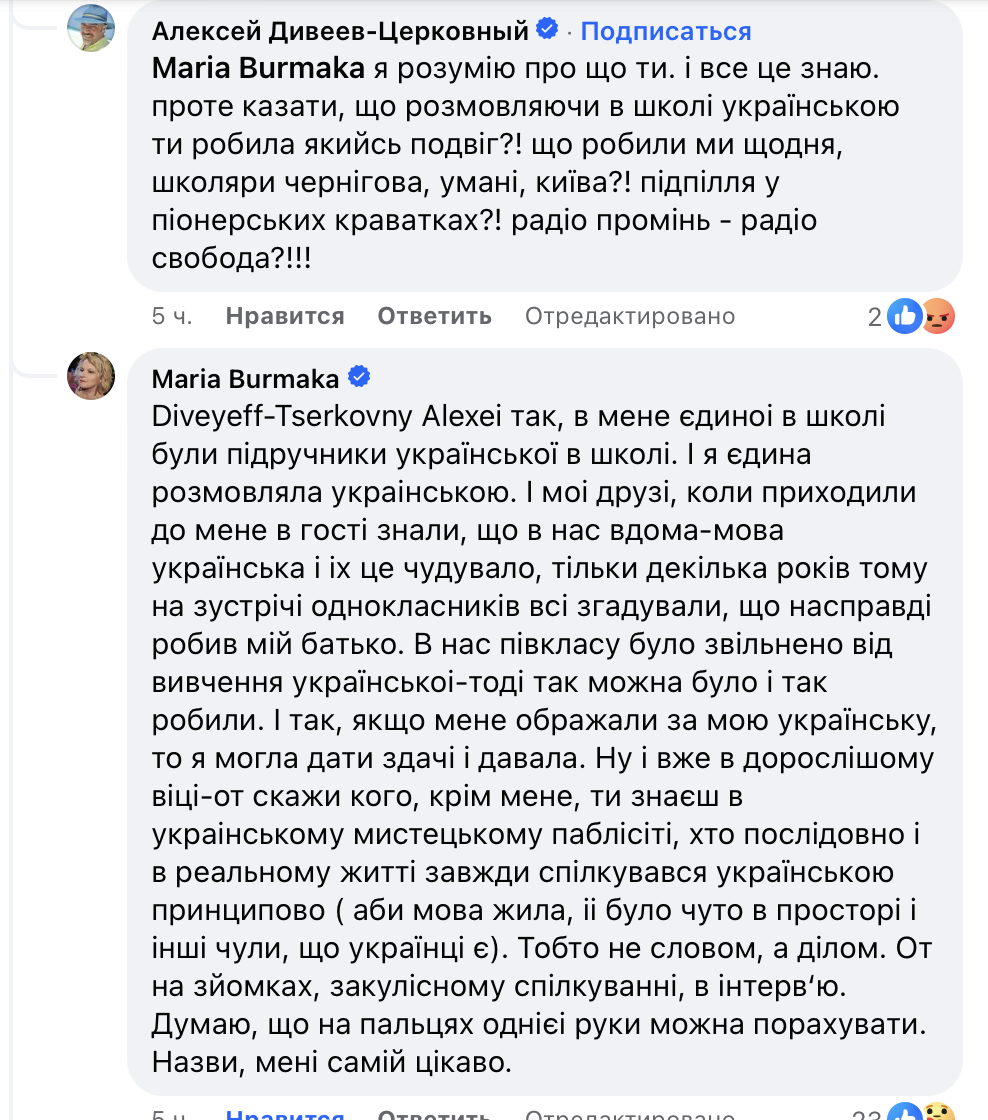Click Нравится under Алексей's comment
The image size is (988, 1120).
click(286, 316)
